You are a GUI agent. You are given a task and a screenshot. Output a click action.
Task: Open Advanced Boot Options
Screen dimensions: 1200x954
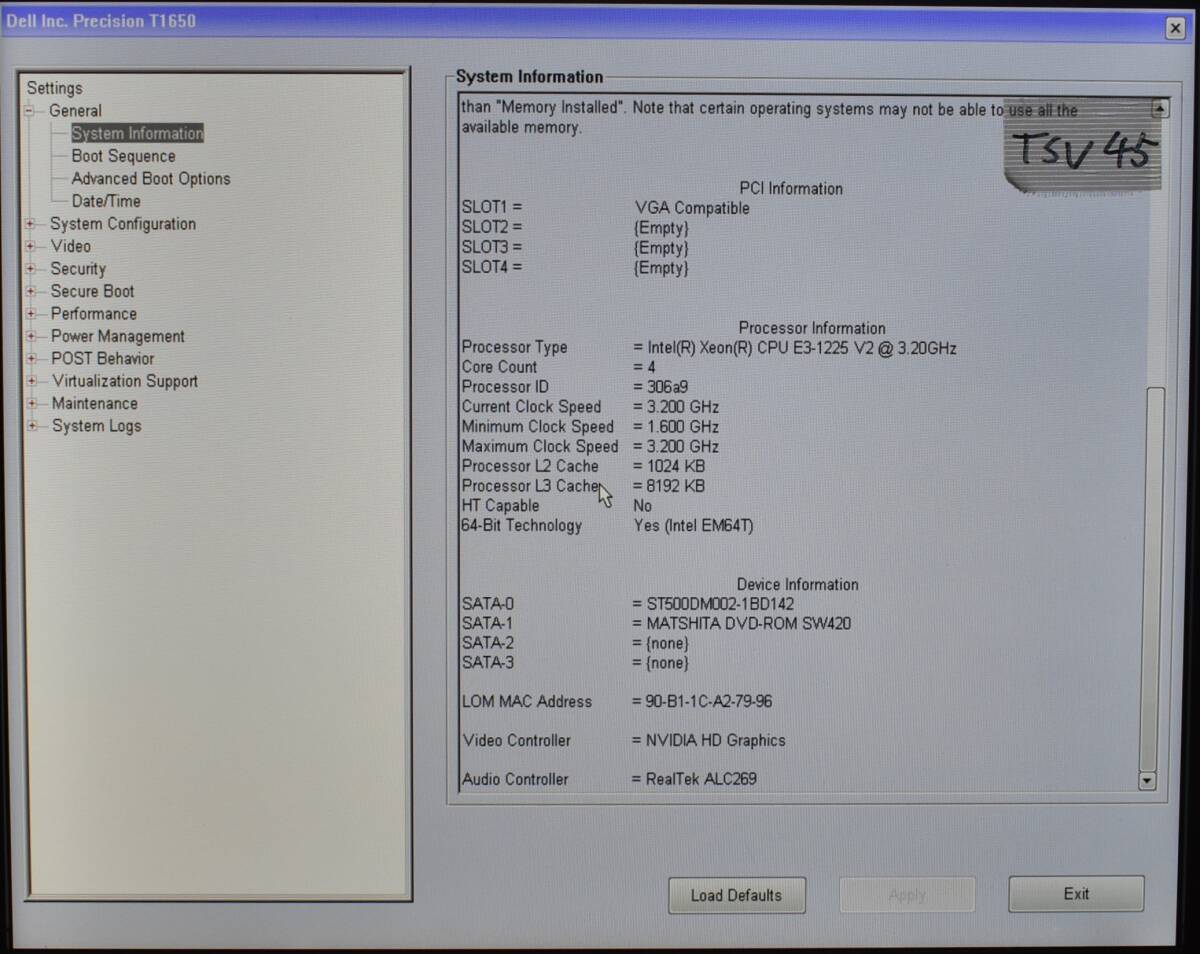pyautogui.click(x=151, y=178)
